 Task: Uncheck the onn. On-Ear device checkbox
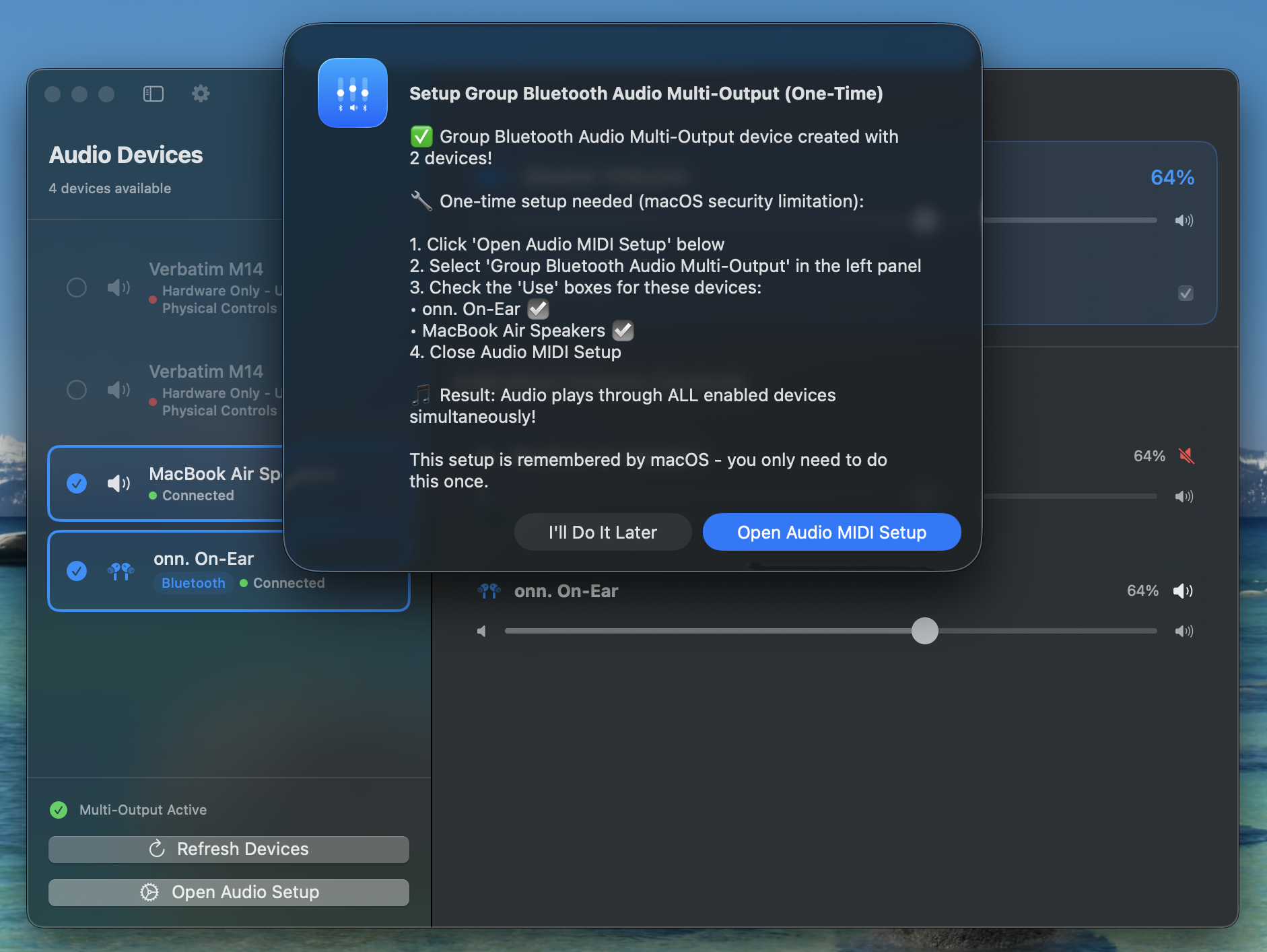pyautogui.click(x=77, y=571)
